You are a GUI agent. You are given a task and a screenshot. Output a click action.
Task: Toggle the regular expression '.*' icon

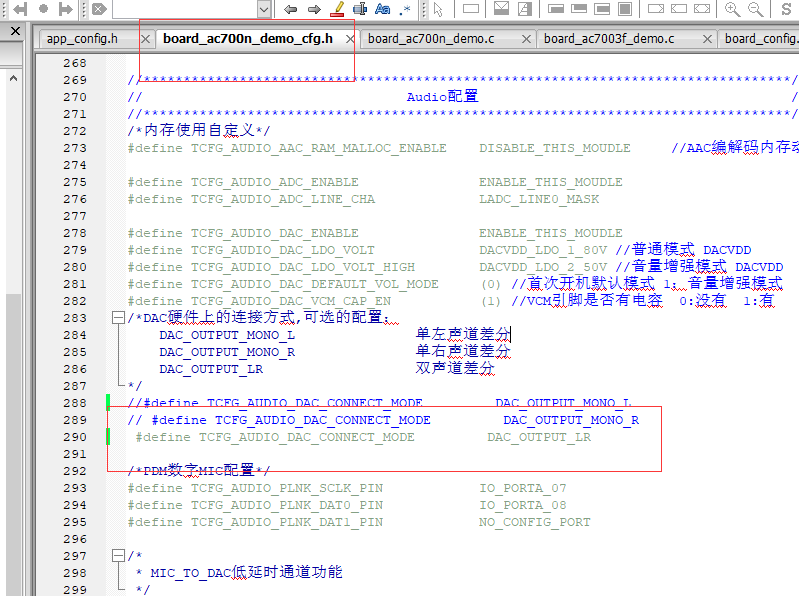(x=405, y=9)
